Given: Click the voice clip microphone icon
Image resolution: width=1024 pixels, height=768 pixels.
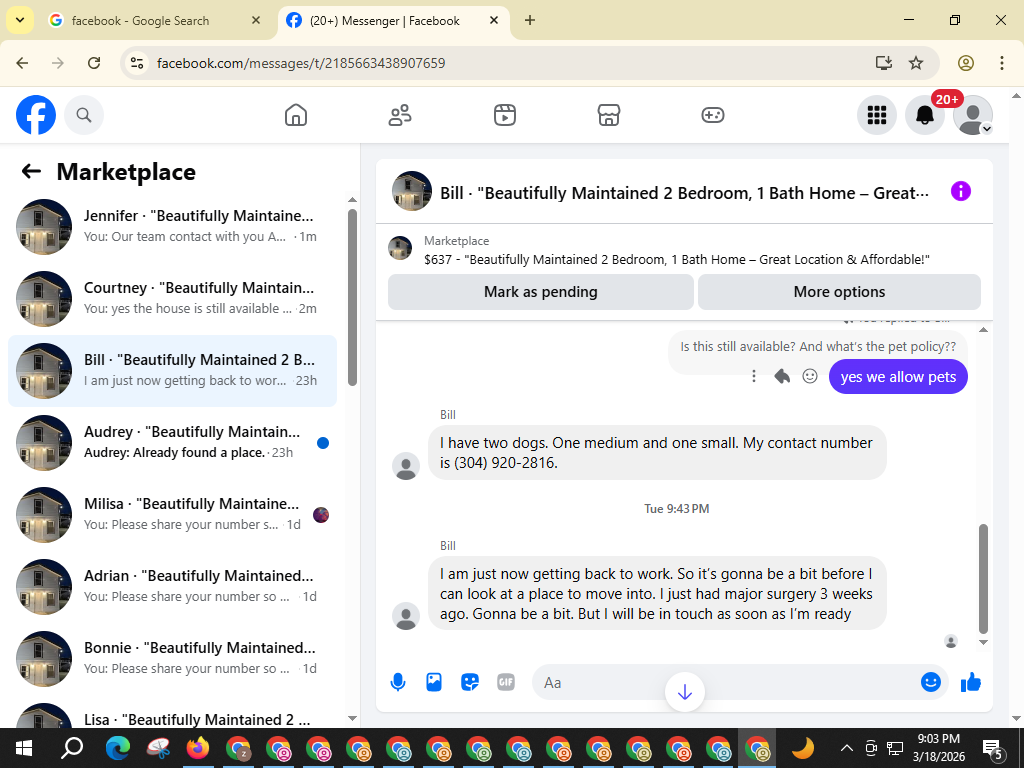Looking at the screenshot, I should (x=398, y=682).
